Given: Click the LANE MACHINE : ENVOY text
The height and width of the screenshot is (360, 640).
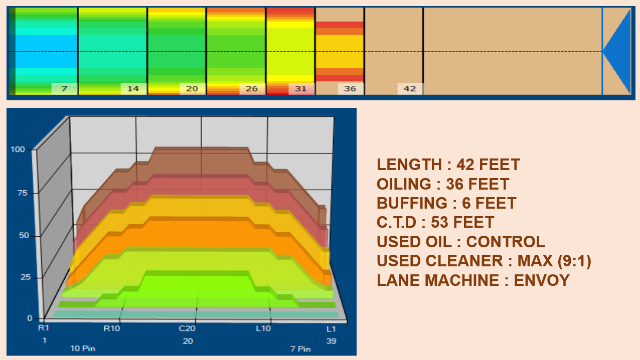Looking at the screenshot, I should (473, 280).
